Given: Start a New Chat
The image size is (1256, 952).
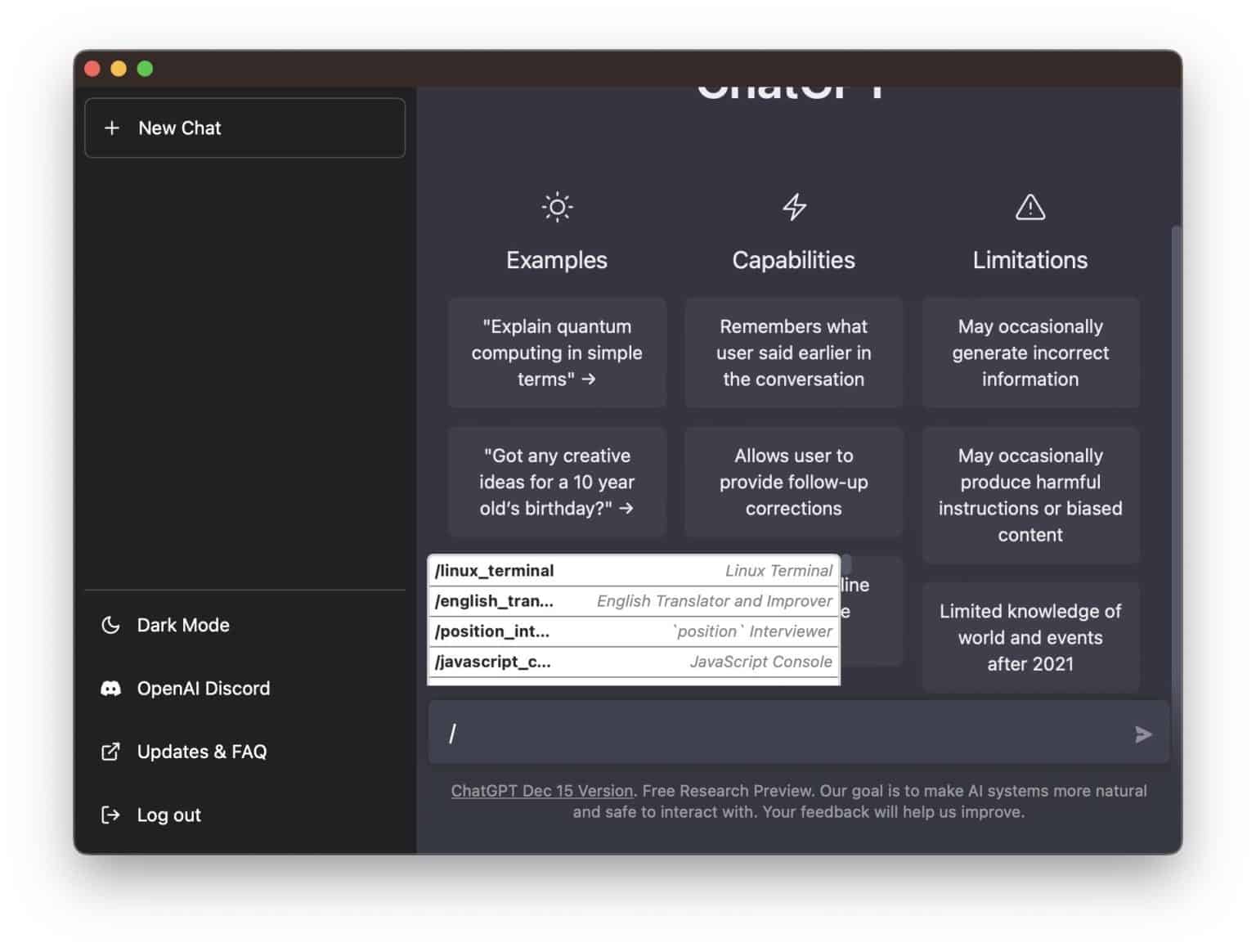Looking at the screenshot, I should (x=244, y=128).
